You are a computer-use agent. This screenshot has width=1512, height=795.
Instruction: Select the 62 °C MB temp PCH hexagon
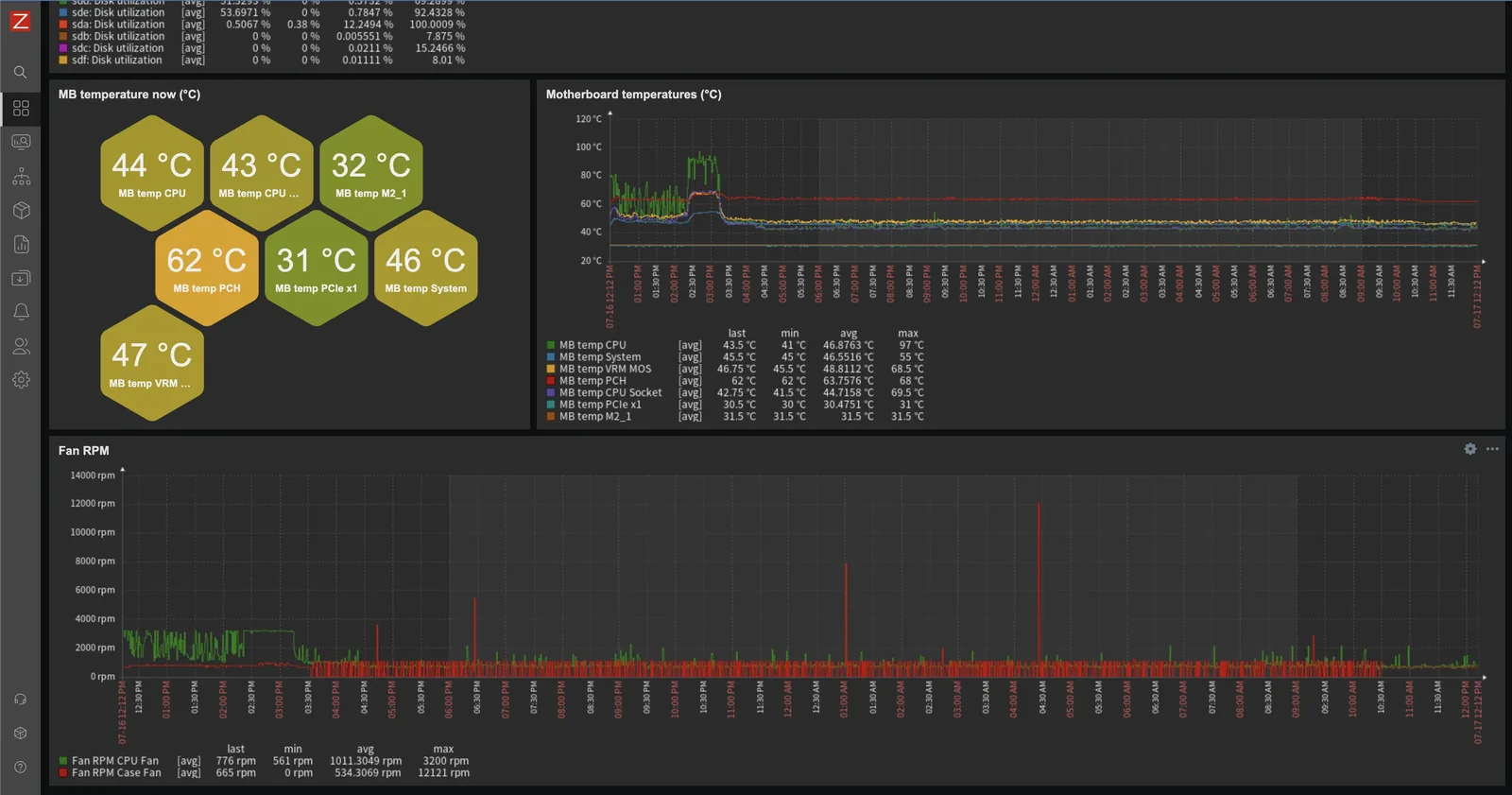tap(207, 268)
